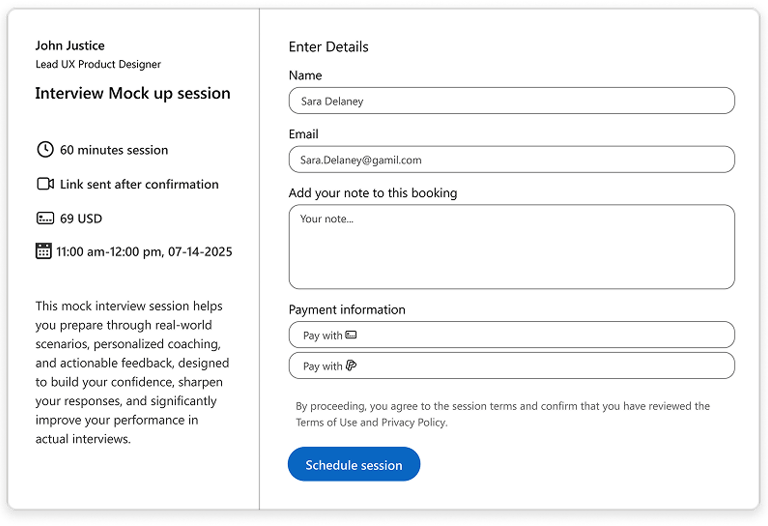768x526 pixels.
Task: Click the video camera icon
Action: [44, 184]
